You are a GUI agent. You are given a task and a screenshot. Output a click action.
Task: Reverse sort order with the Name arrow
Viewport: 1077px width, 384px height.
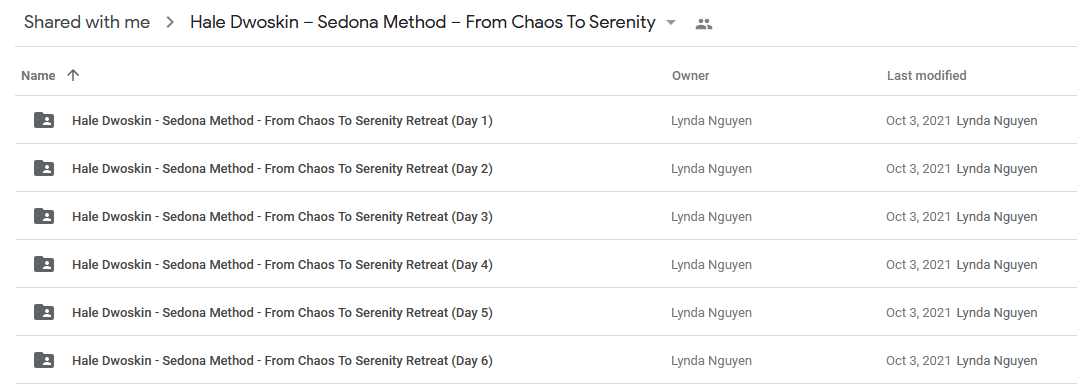73,76
